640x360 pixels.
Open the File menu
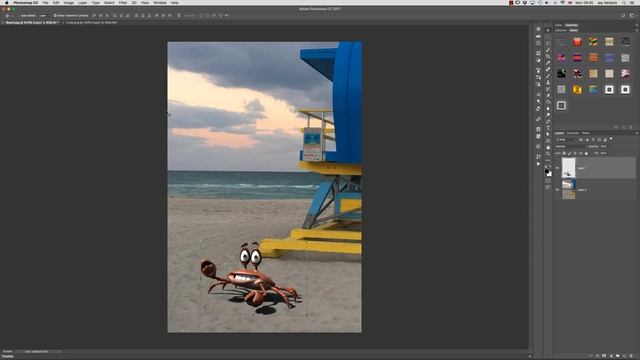[x=45, y=2]
